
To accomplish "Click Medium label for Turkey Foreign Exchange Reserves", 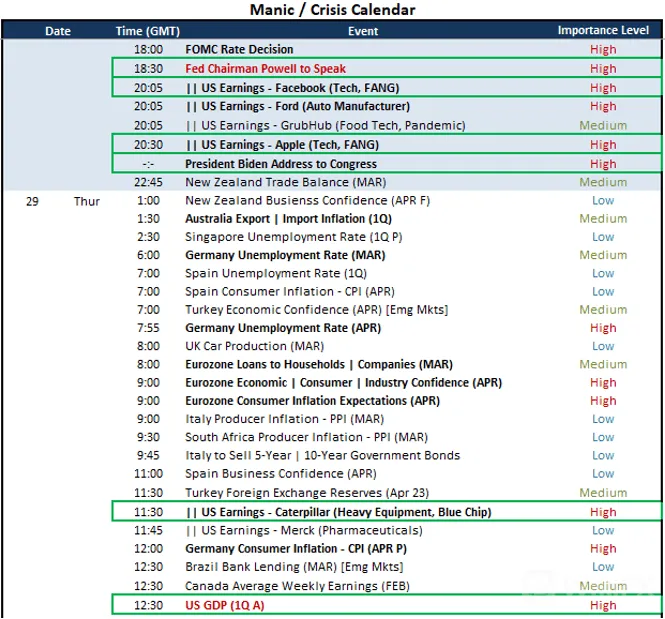I will [603, 493].
